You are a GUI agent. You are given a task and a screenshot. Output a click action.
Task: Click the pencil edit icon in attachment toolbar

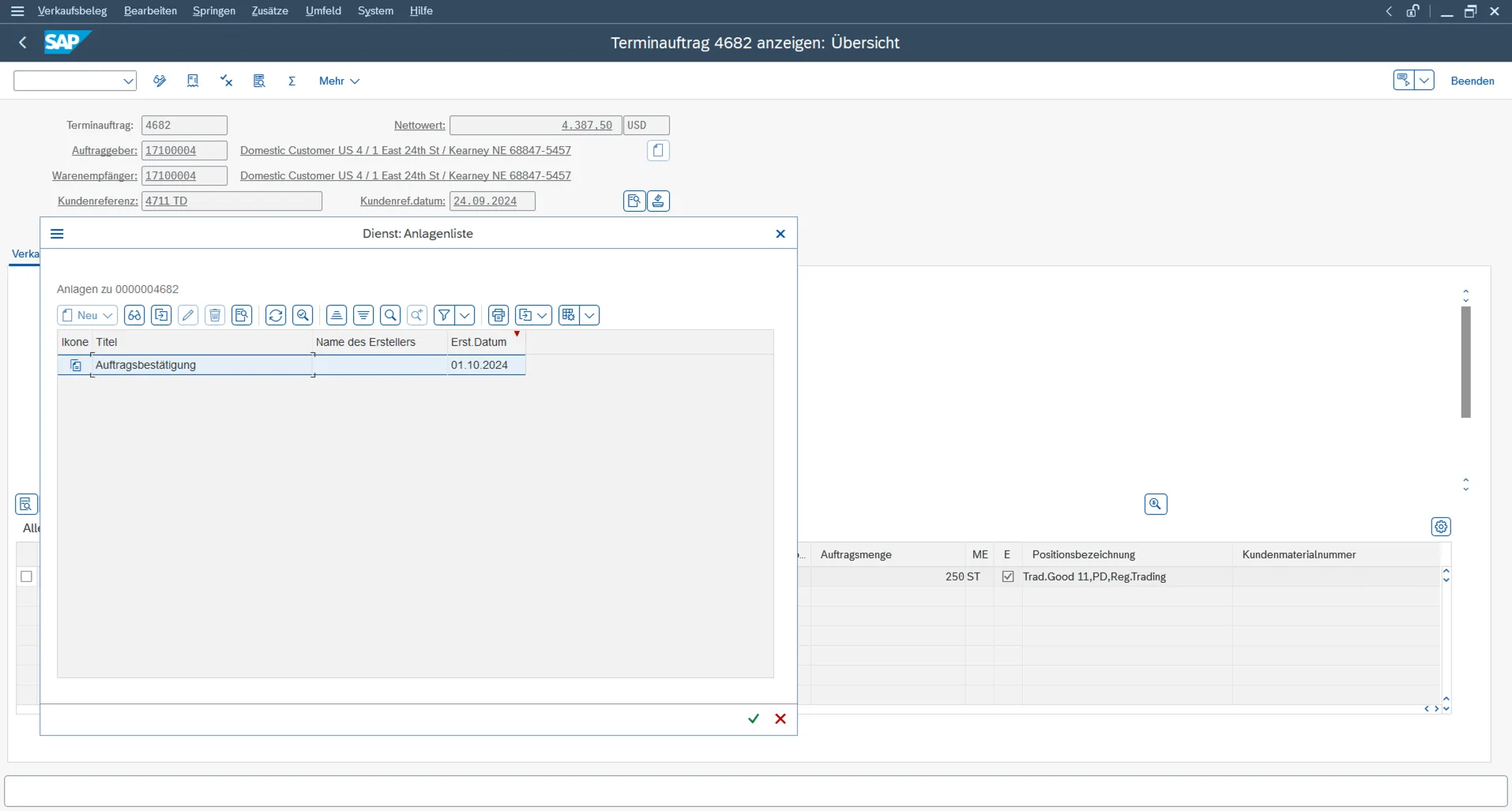pyautogui.click(x=188, y=315)
